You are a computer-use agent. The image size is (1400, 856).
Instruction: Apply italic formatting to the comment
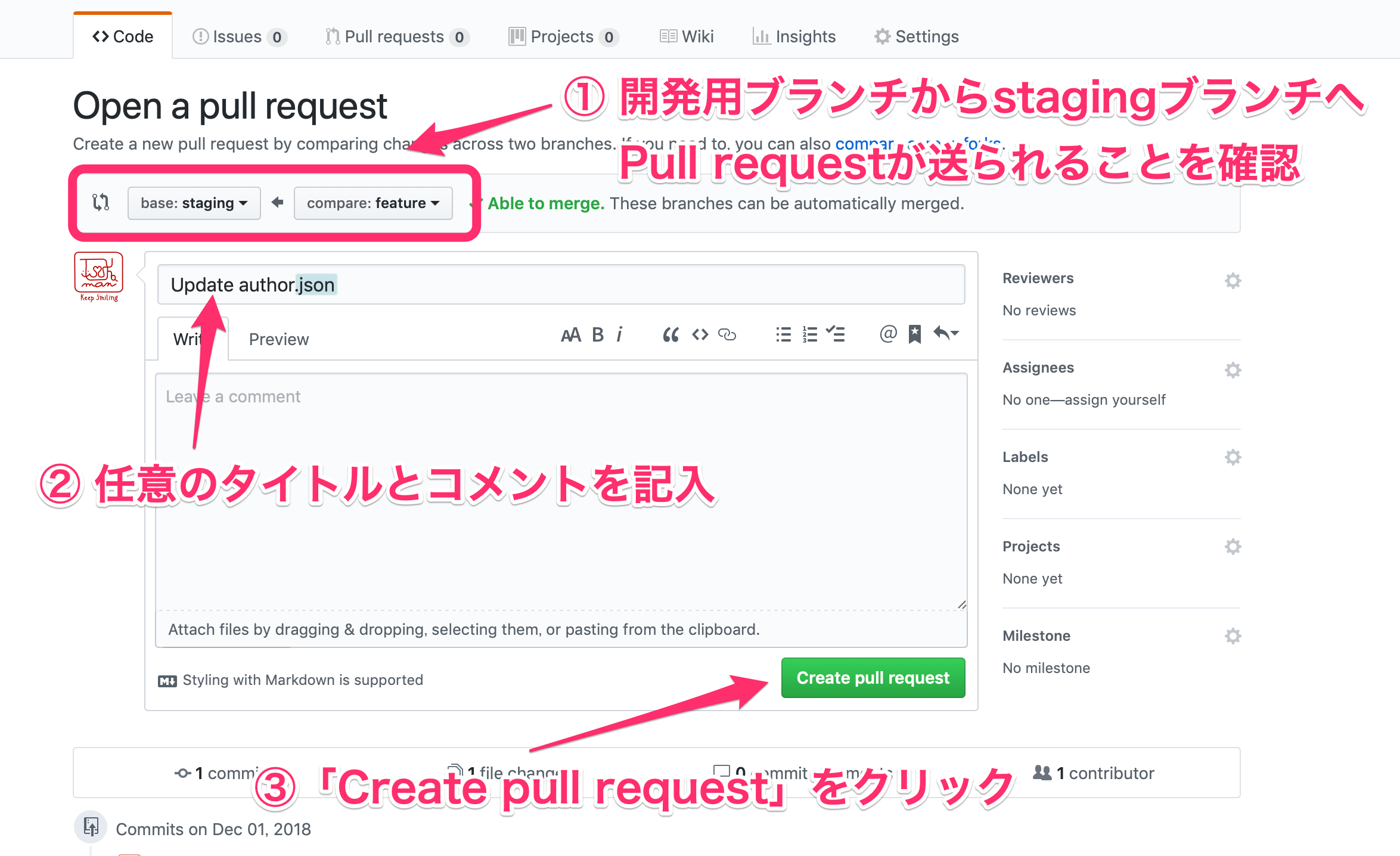[x=620, y=334]
